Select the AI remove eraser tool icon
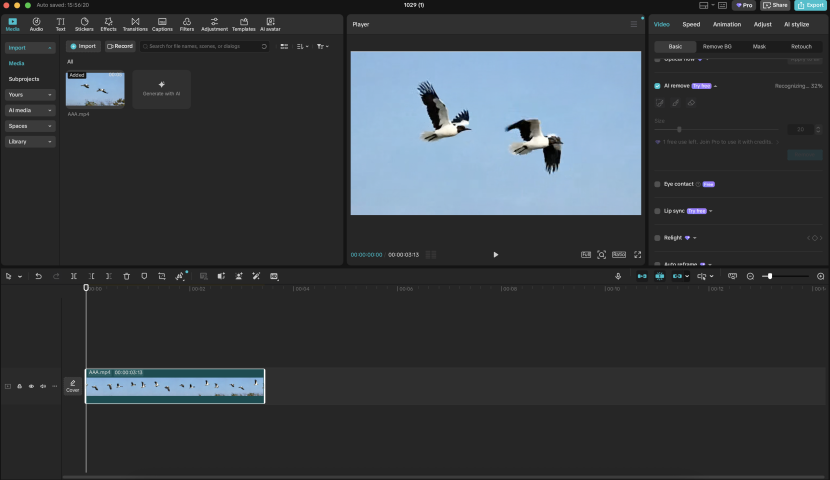This screenshot has height=480, width=830. 691,103
